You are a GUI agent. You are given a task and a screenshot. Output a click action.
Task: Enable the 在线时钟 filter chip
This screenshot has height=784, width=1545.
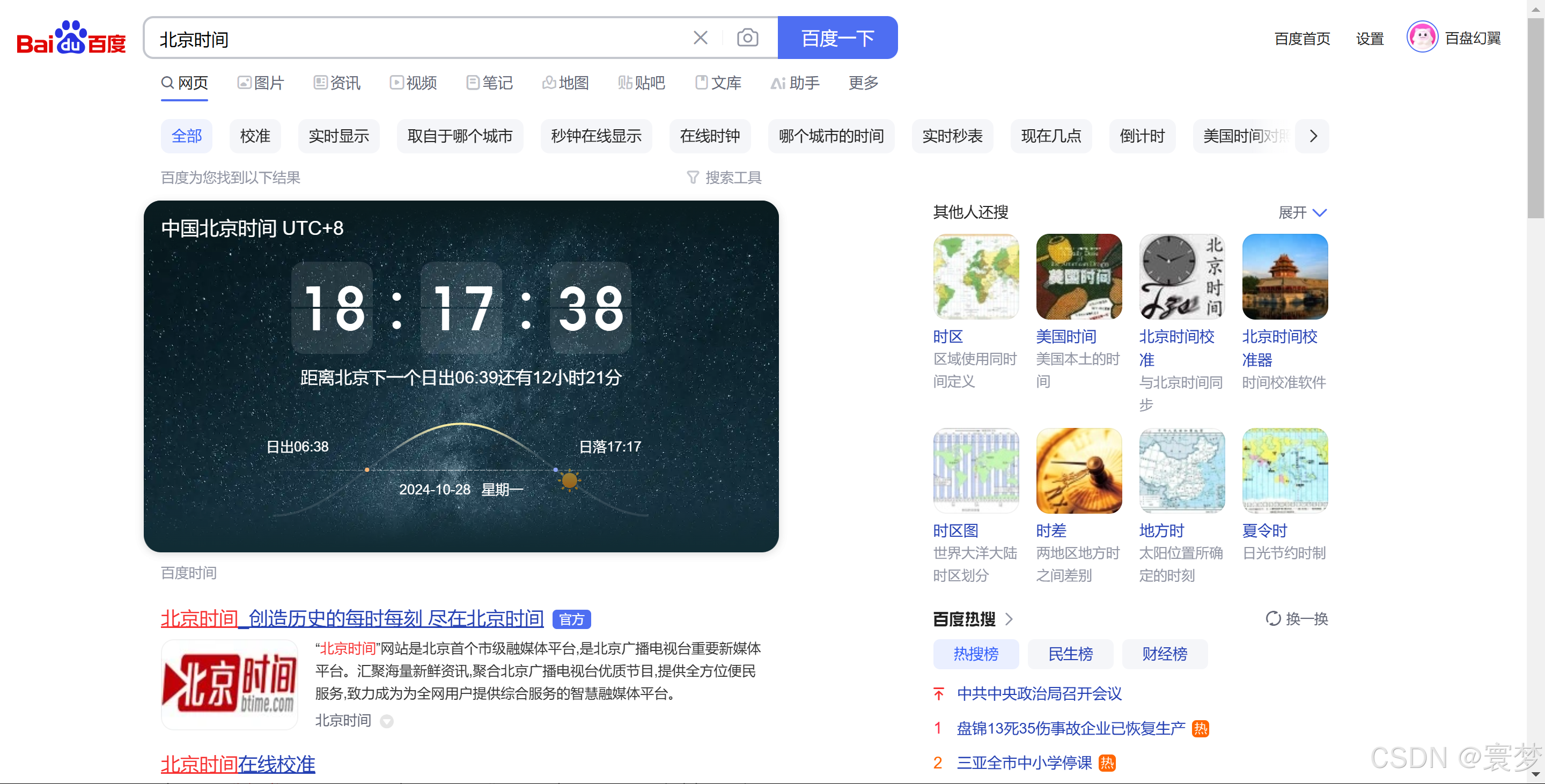click(710, 136)
